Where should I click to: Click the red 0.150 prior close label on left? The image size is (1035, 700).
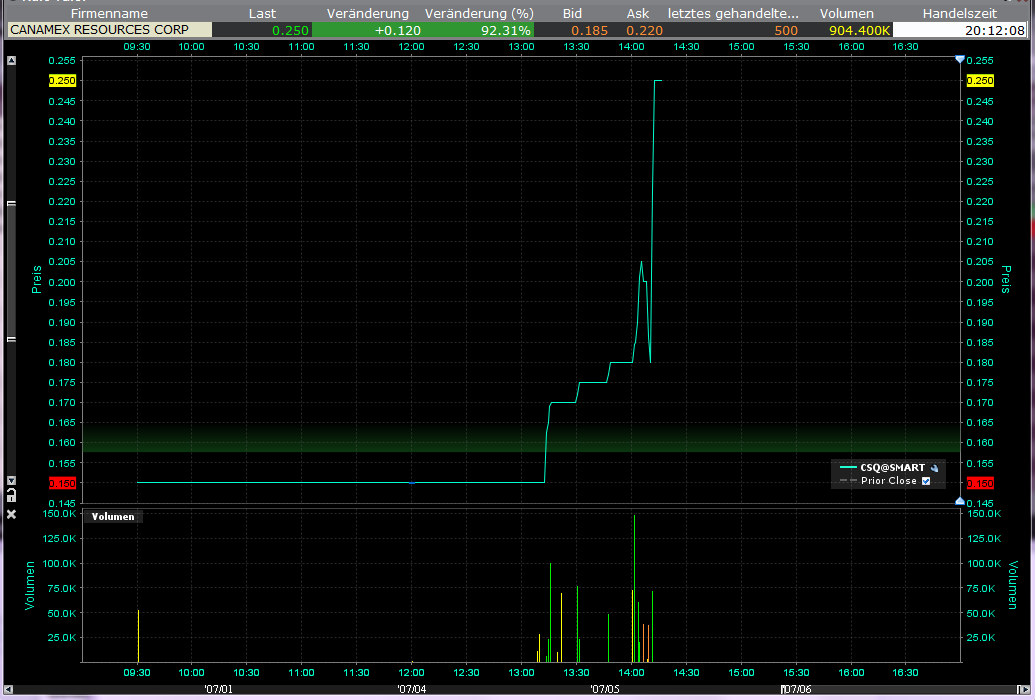point(61,483)
